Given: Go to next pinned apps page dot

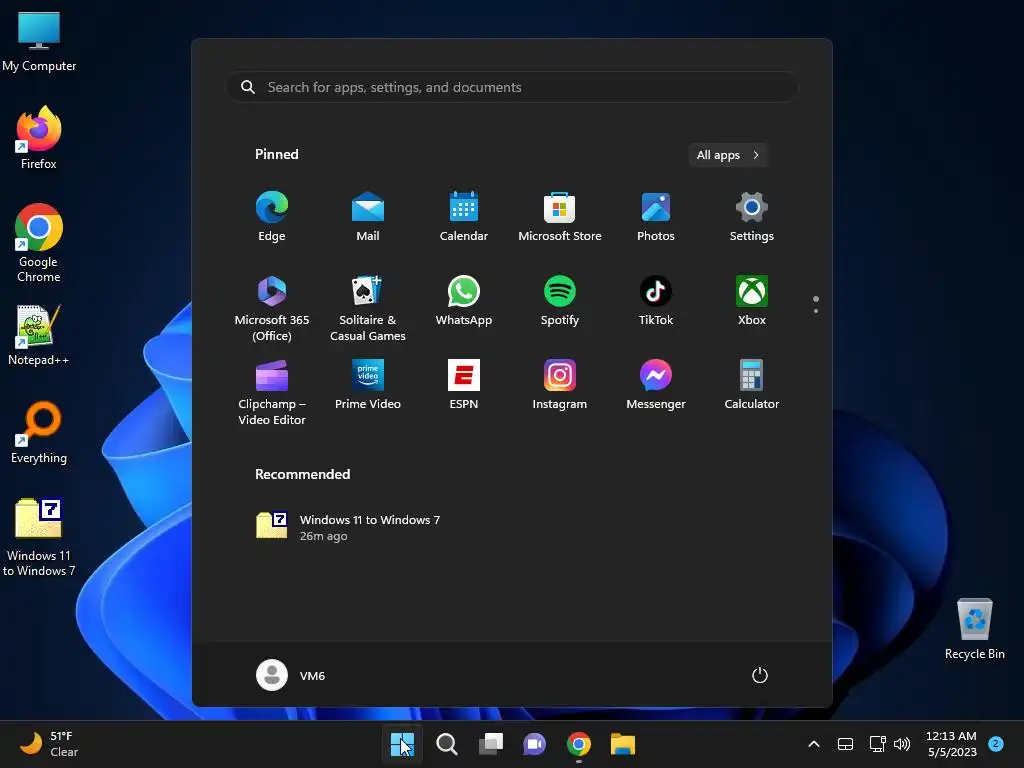Looking at the screenshot, I should [816, 311].
